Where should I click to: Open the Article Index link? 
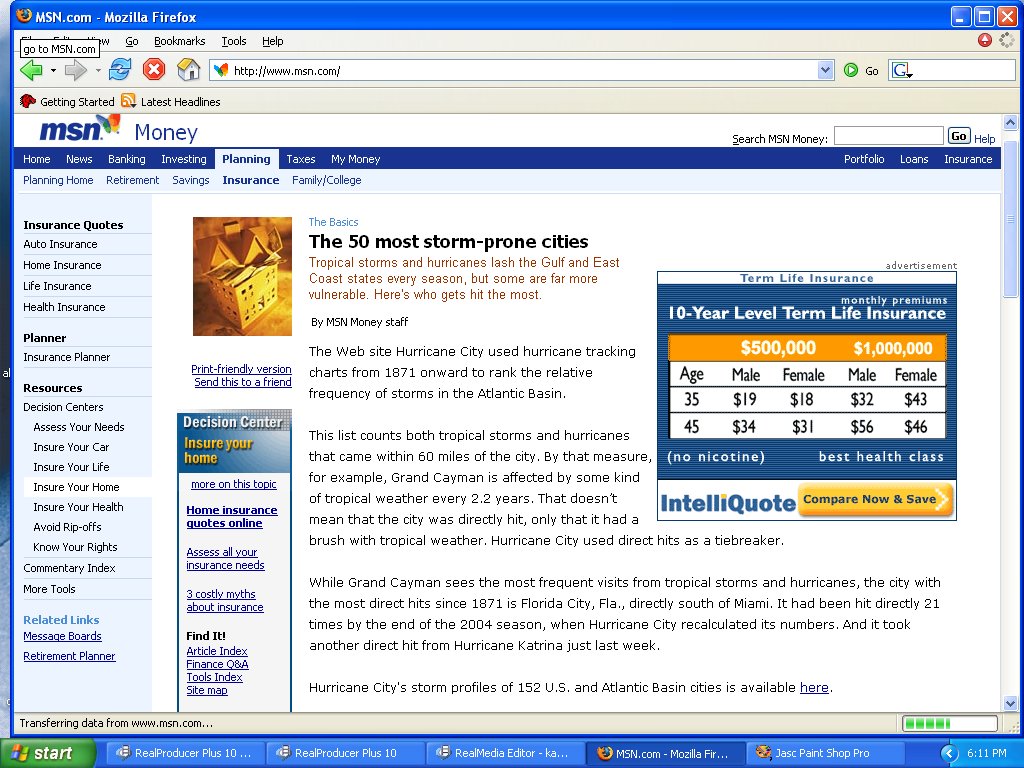tap(217, 650)
